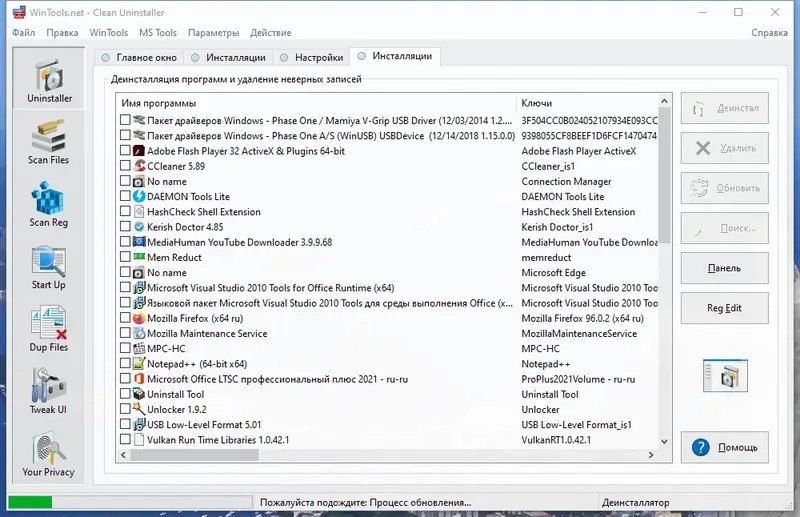Click the horizontal scroll right arrow
800x517 pixels.
point(651,455)
